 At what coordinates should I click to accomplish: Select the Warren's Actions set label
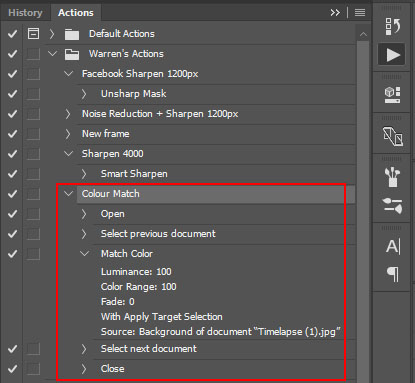point(126,54)
